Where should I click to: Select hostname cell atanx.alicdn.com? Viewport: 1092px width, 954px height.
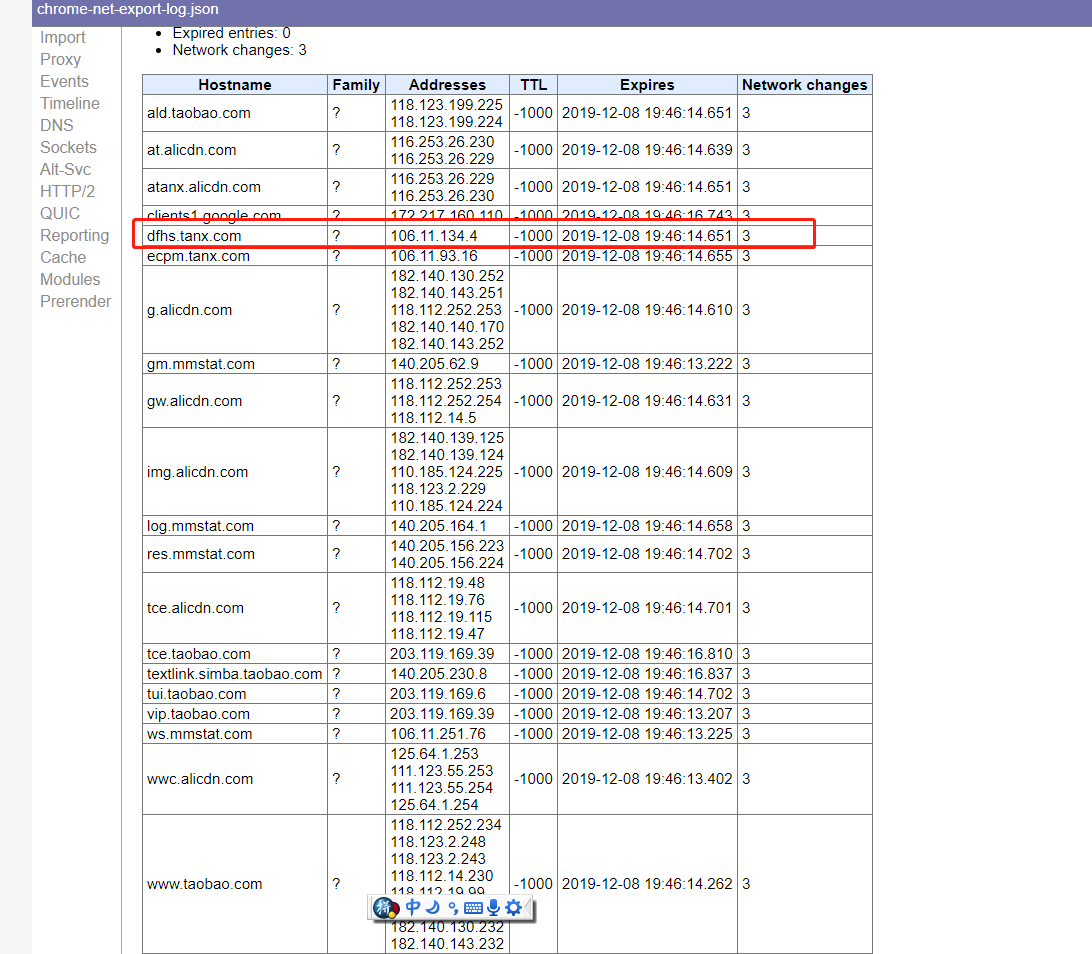(x=235, y=187)
